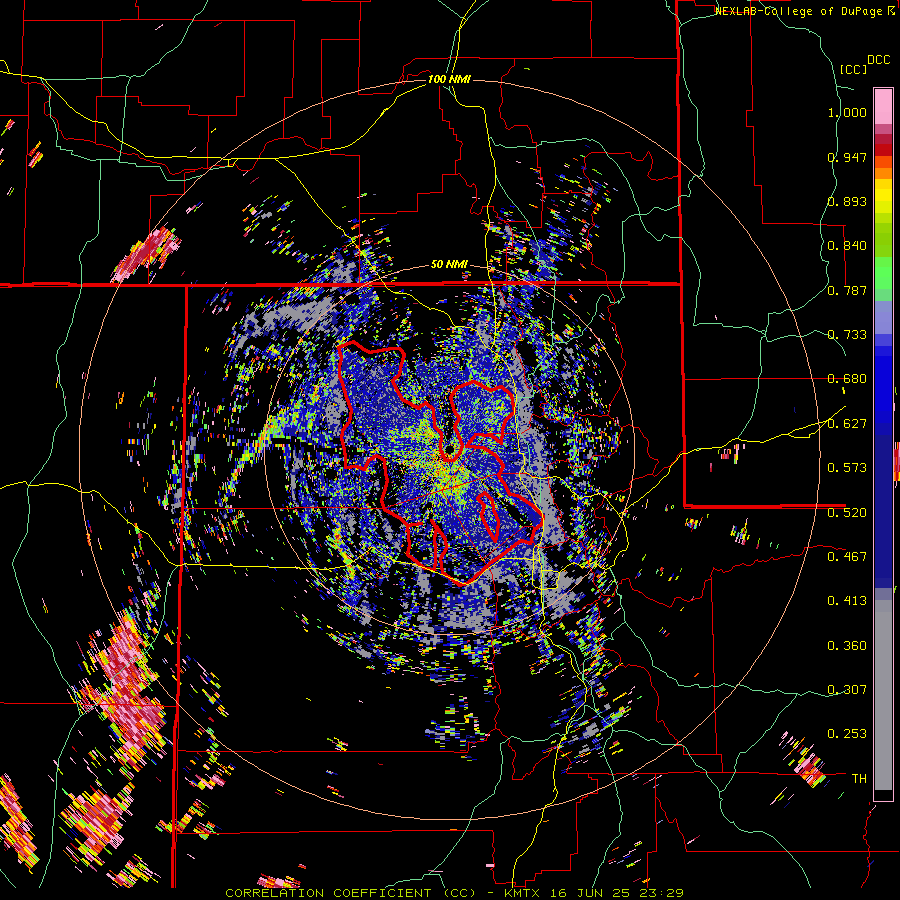Click the black radar site dot at map center
The height and width of the screenshot is (900, 900).
(x=449, y=448)
